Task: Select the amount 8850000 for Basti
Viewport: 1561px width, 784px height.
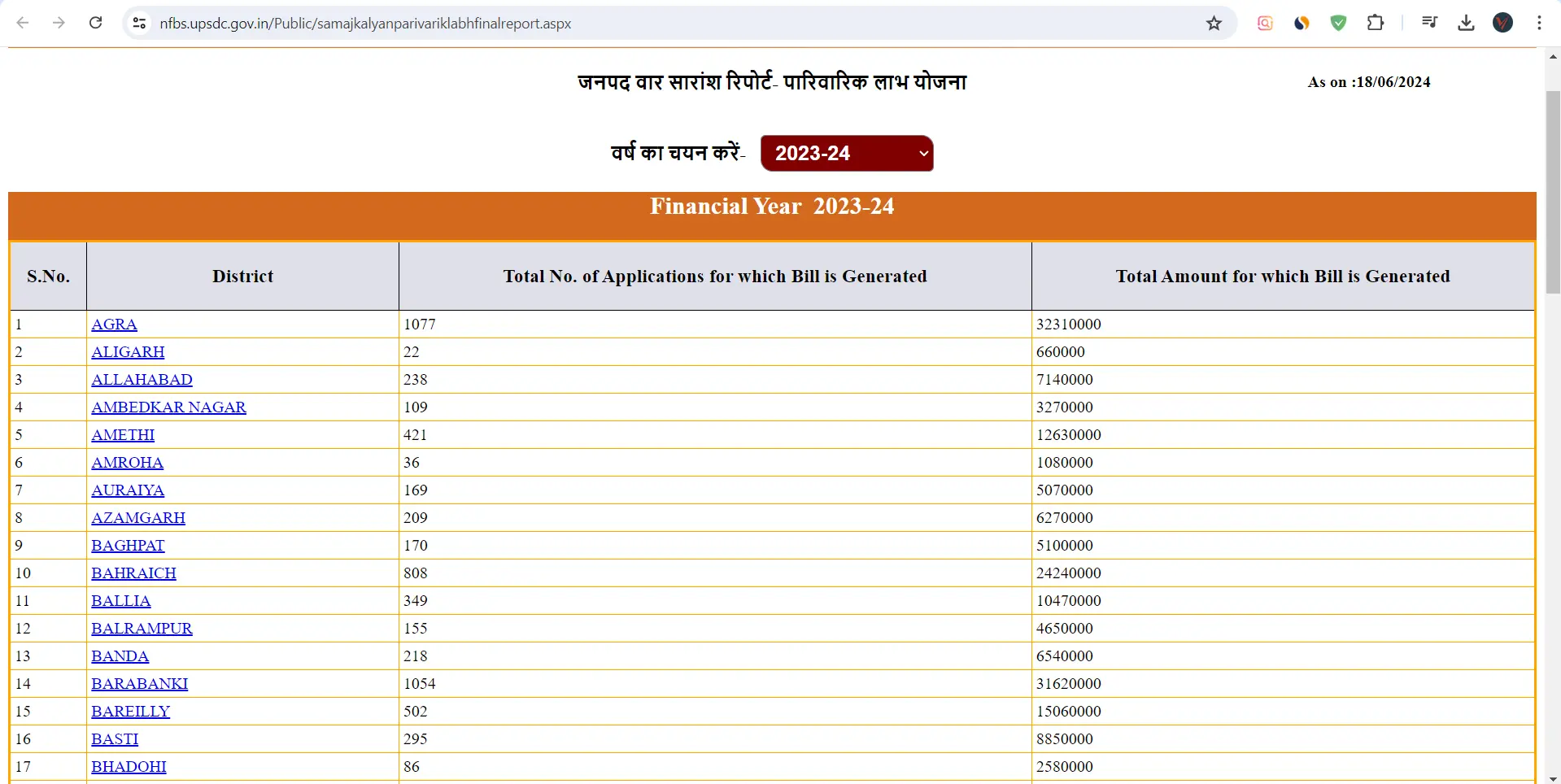Action: coord(1065,738)
